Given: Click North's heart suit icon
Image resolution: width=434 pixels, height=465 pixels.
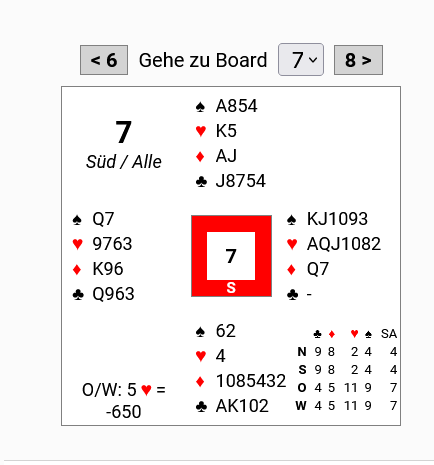Looking at the screenshot, I should (x=201, y=131).
